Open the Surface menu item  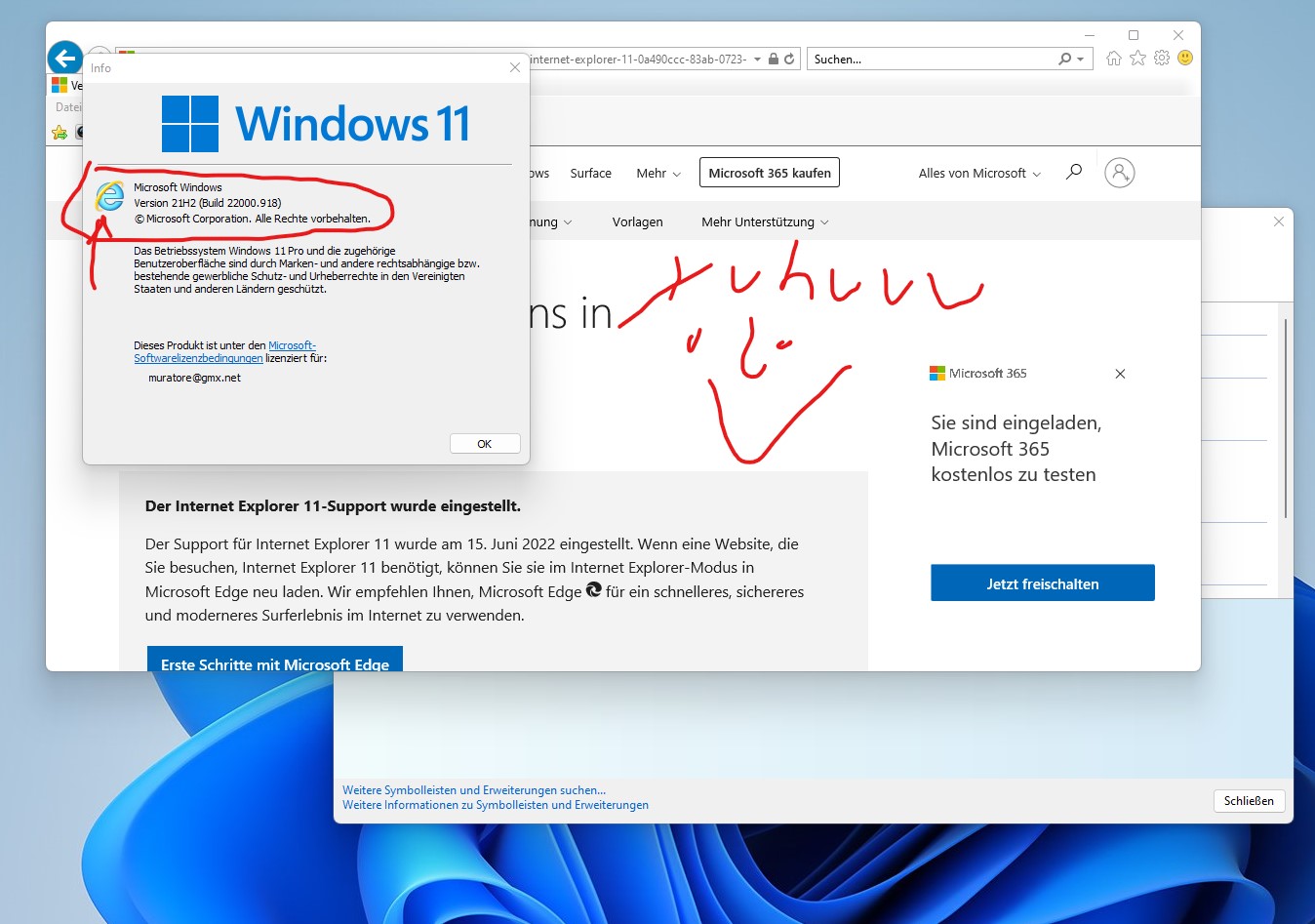[590, 174]
